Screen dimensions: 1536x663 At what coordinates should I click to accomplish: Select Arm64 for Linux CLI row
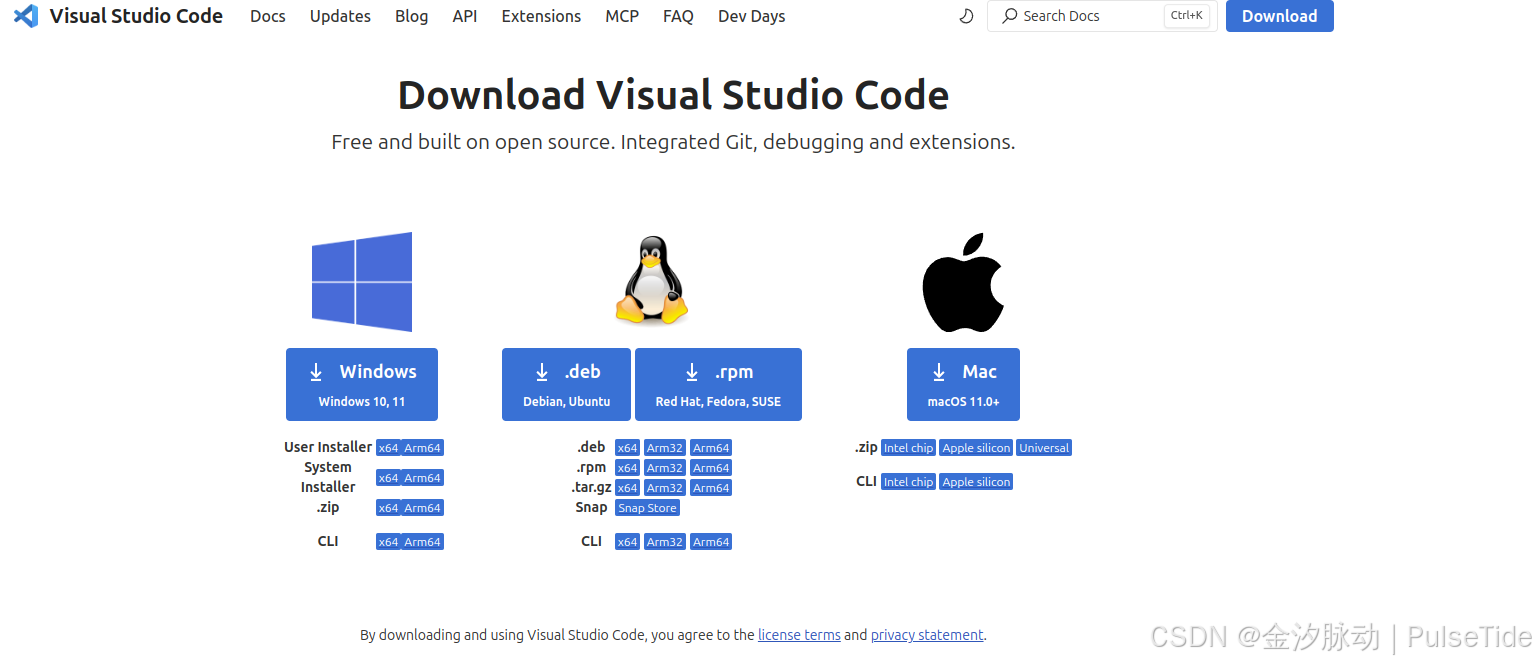711,542
